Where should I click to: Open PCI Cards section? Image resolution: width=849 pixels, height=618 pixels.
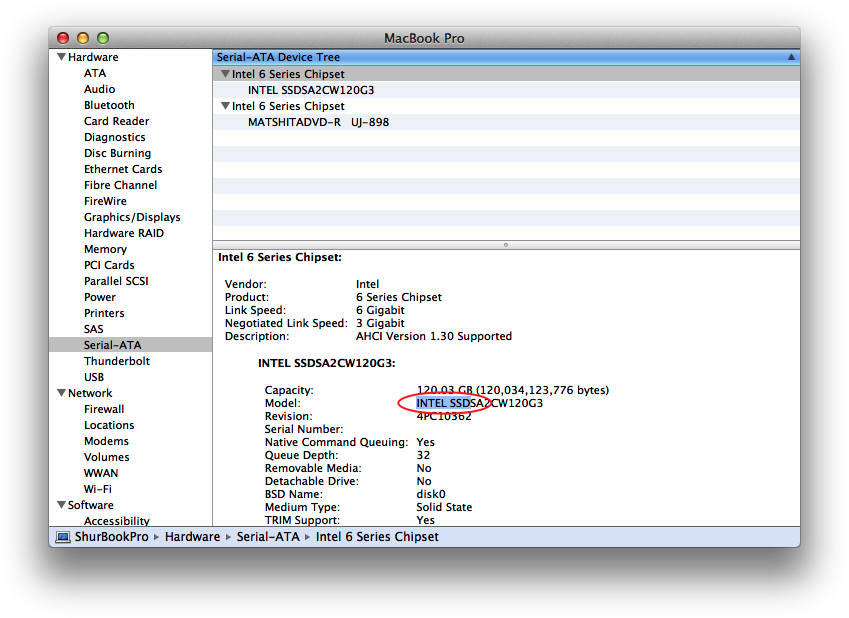pyautogui.click(x=109, y=265)
